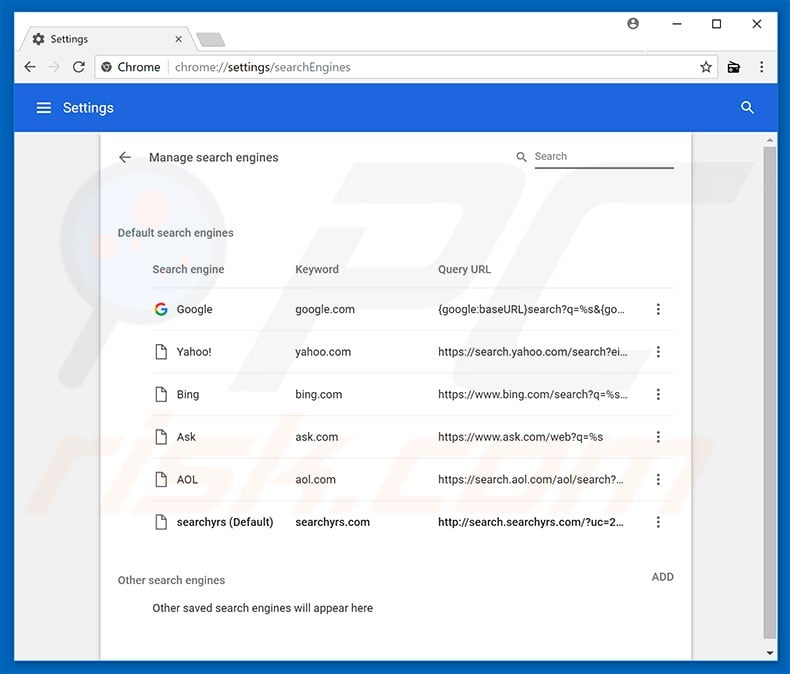This screenshot has height=674, width=790.
Task: Reload the current page
Action: 79,66
